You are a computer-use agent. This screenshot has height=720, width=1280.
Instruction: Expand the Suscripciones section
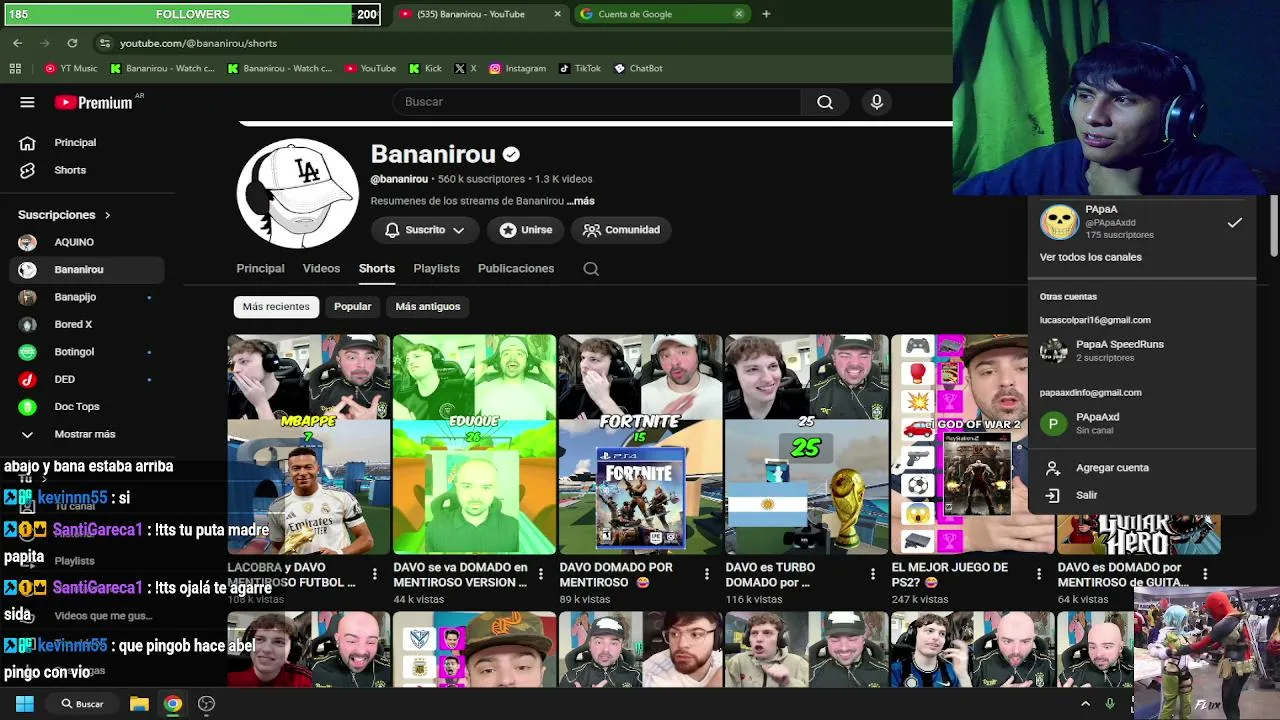(64, 215)
